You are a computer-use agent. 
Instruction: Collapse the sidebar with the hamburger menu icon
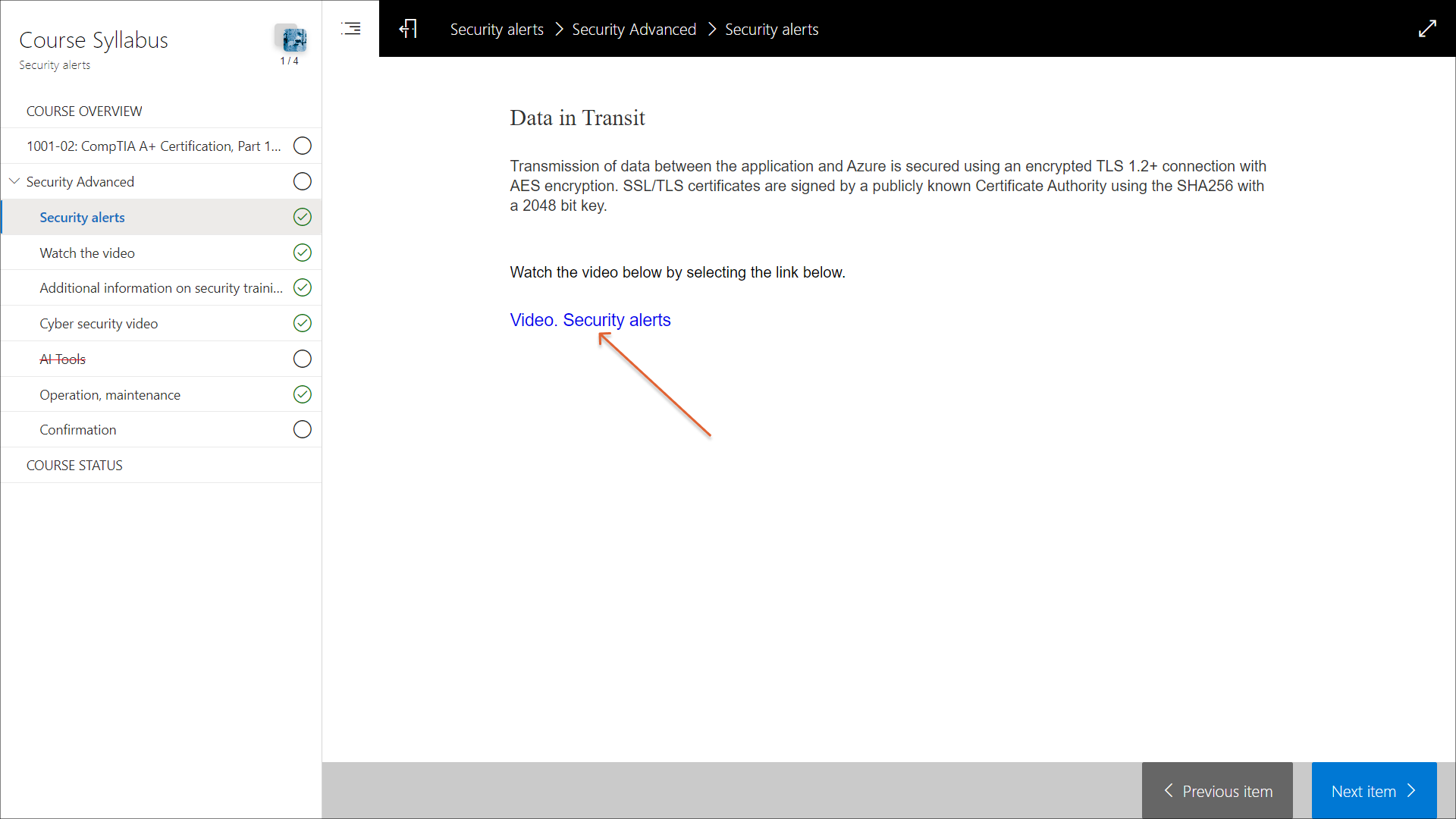tap(351, 29)
